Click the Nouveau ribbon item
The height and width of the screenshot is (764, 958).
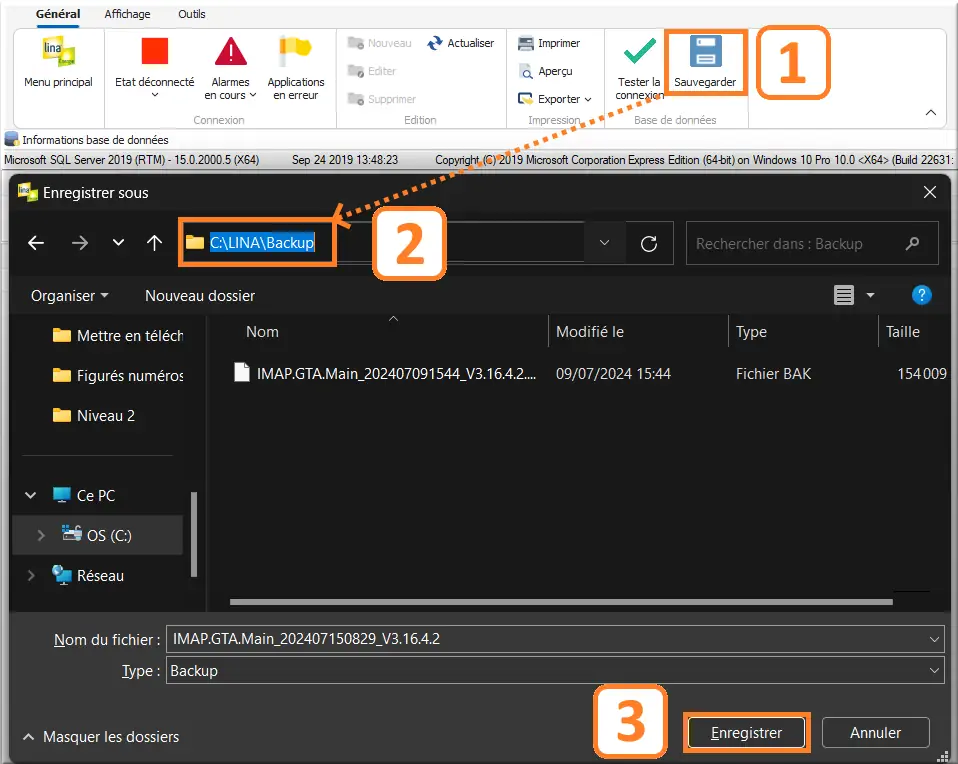[x=379, y=43]
